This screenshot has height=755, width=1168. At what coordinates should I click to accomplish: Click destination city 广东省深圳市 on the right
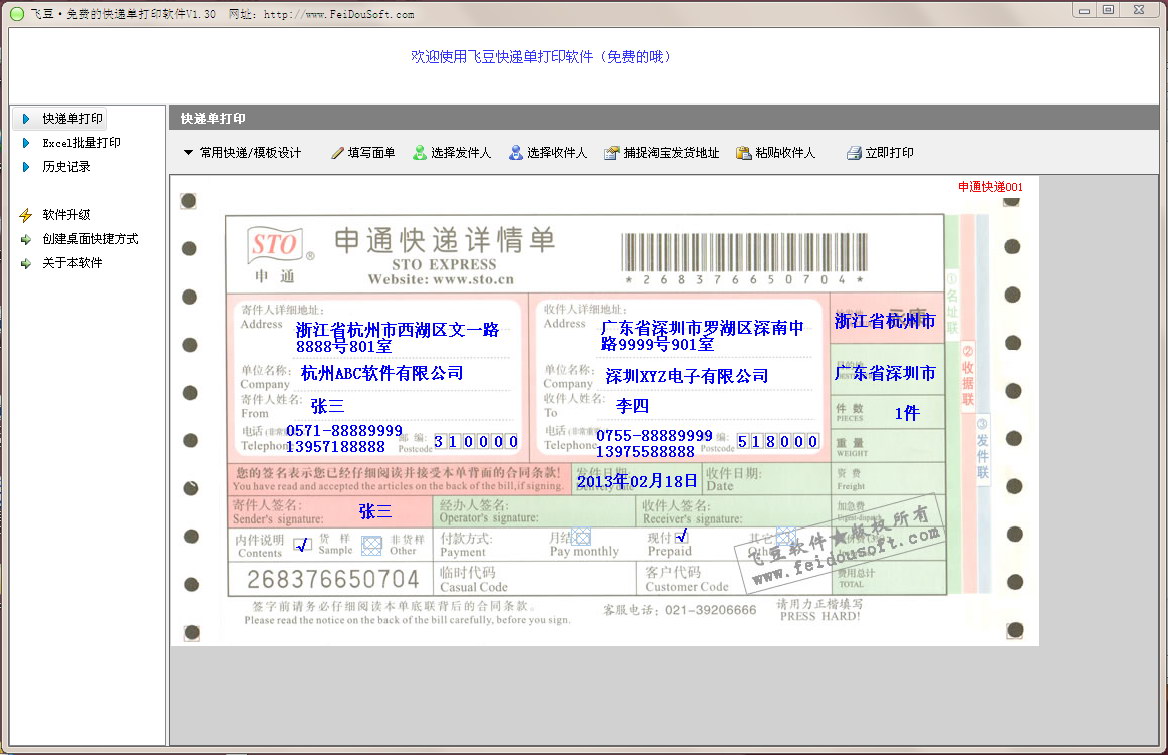885,373
